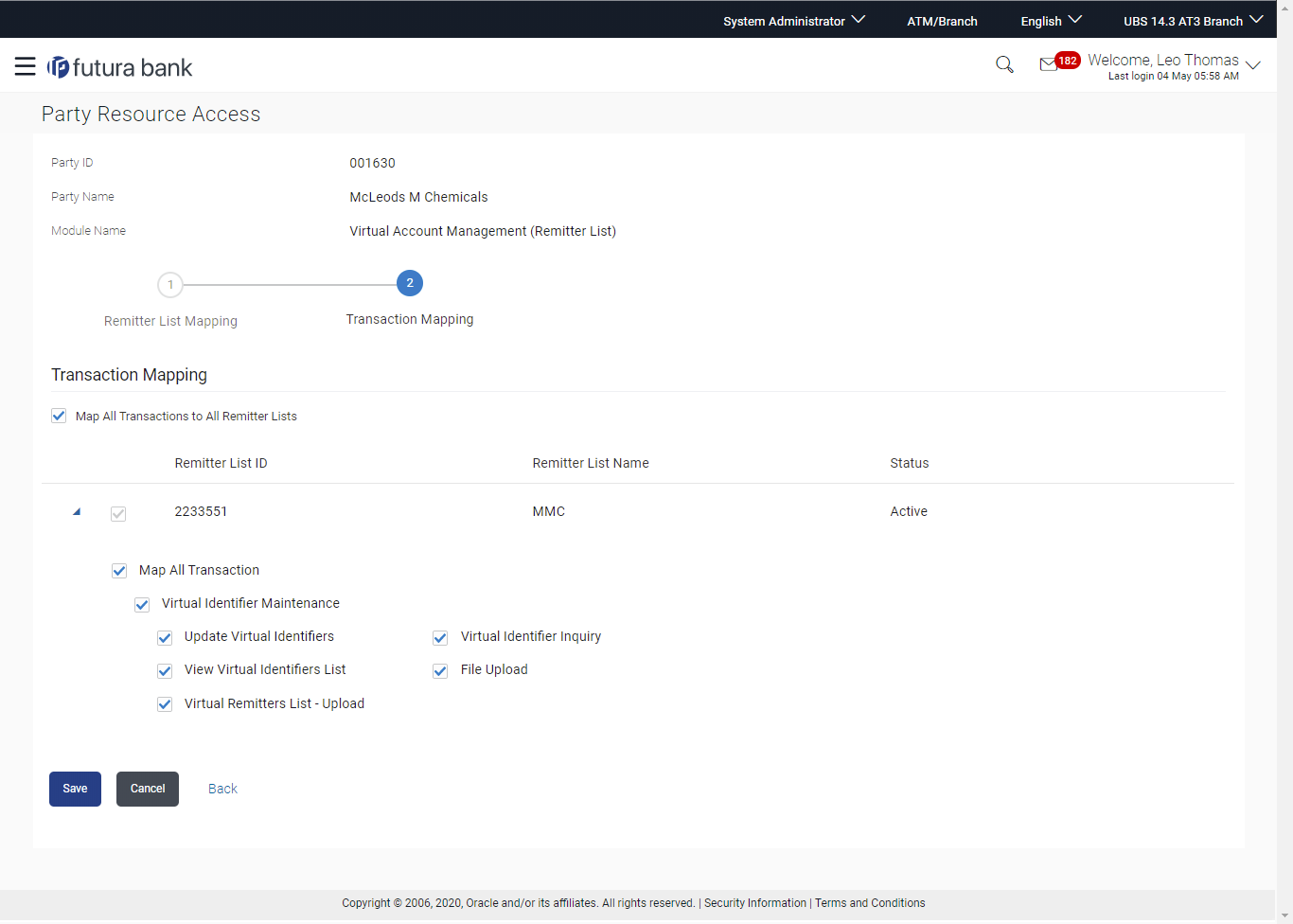
Task: Click the Remitter List ID column header
Action: (221, 463)
